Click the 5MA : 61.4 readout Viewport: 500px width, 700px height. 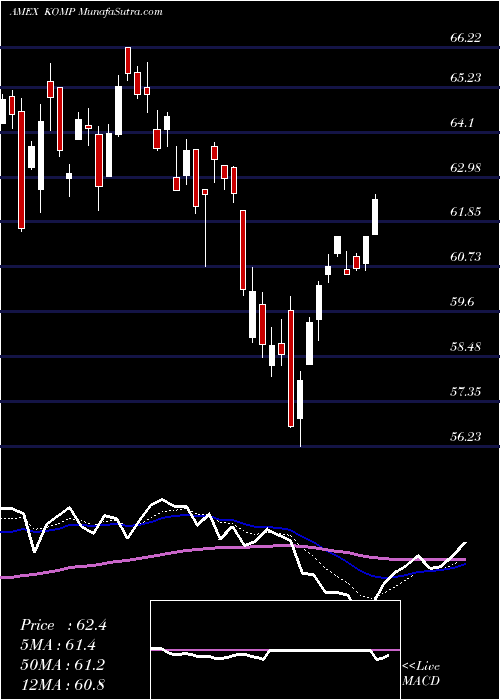(x=58, y=645)
